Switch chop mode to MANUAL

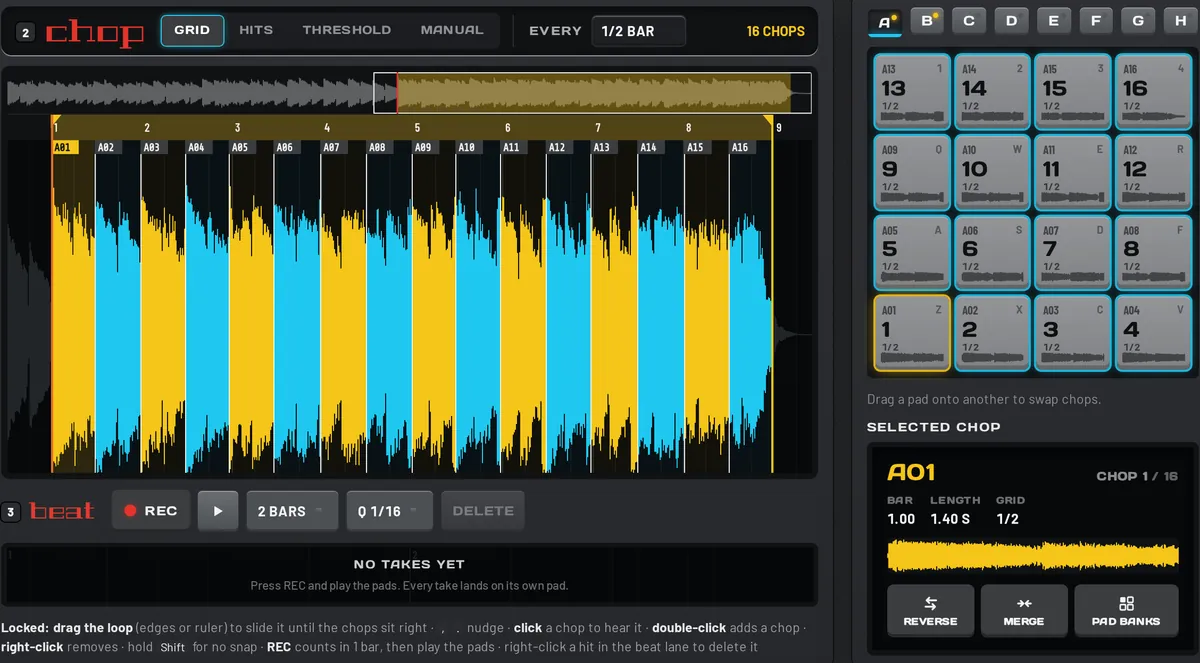coord(452,30)
